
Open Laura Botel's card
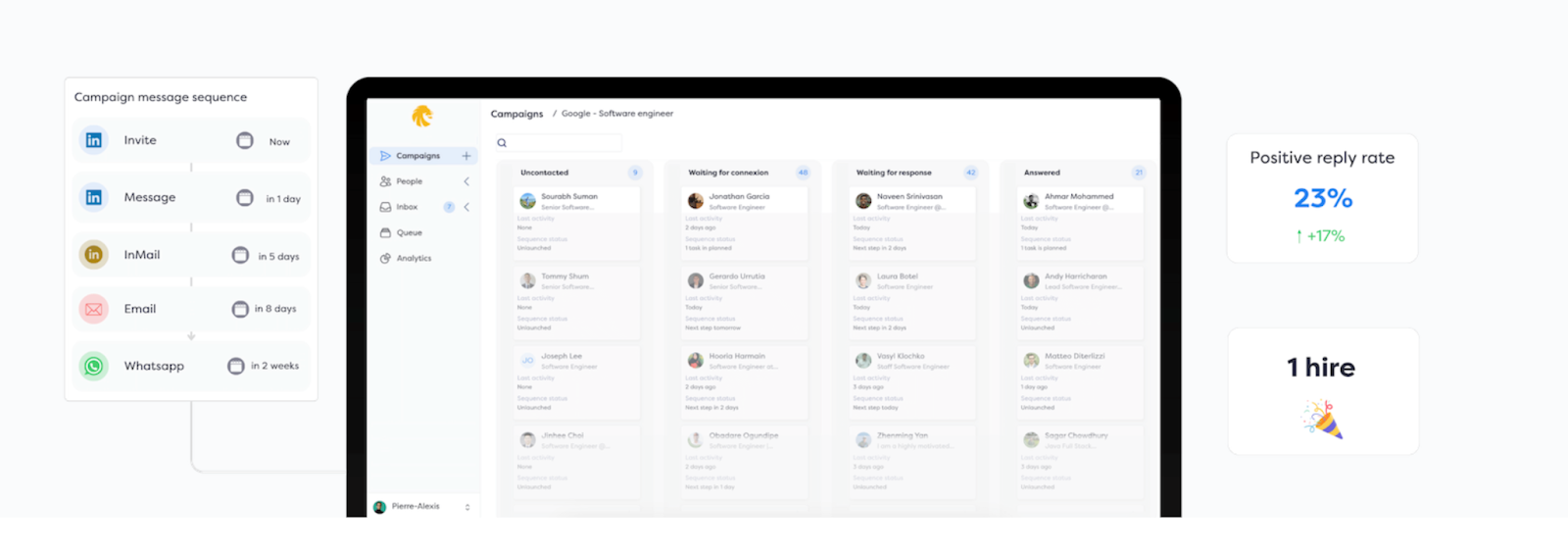click(x=912, y=302)
